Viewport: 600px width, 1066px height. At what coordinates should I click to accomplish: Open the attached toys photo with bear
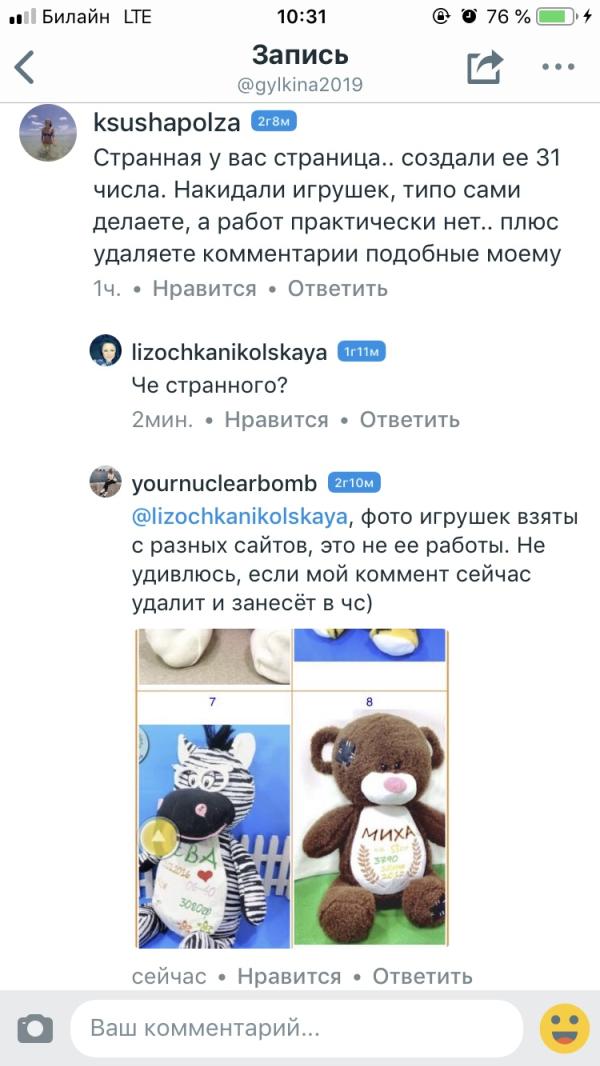point(292,789)
